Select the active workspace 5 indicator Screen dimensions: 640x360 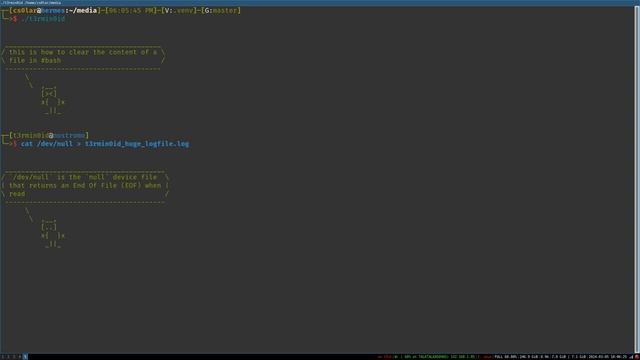(25, 357)
